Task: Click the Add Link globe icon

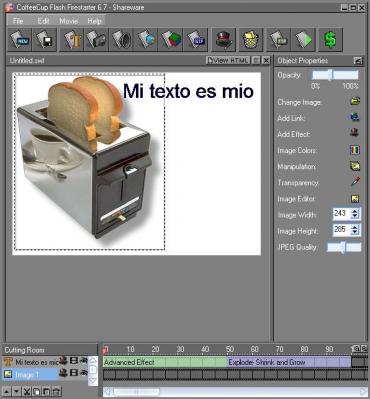Action: [355, 117]
